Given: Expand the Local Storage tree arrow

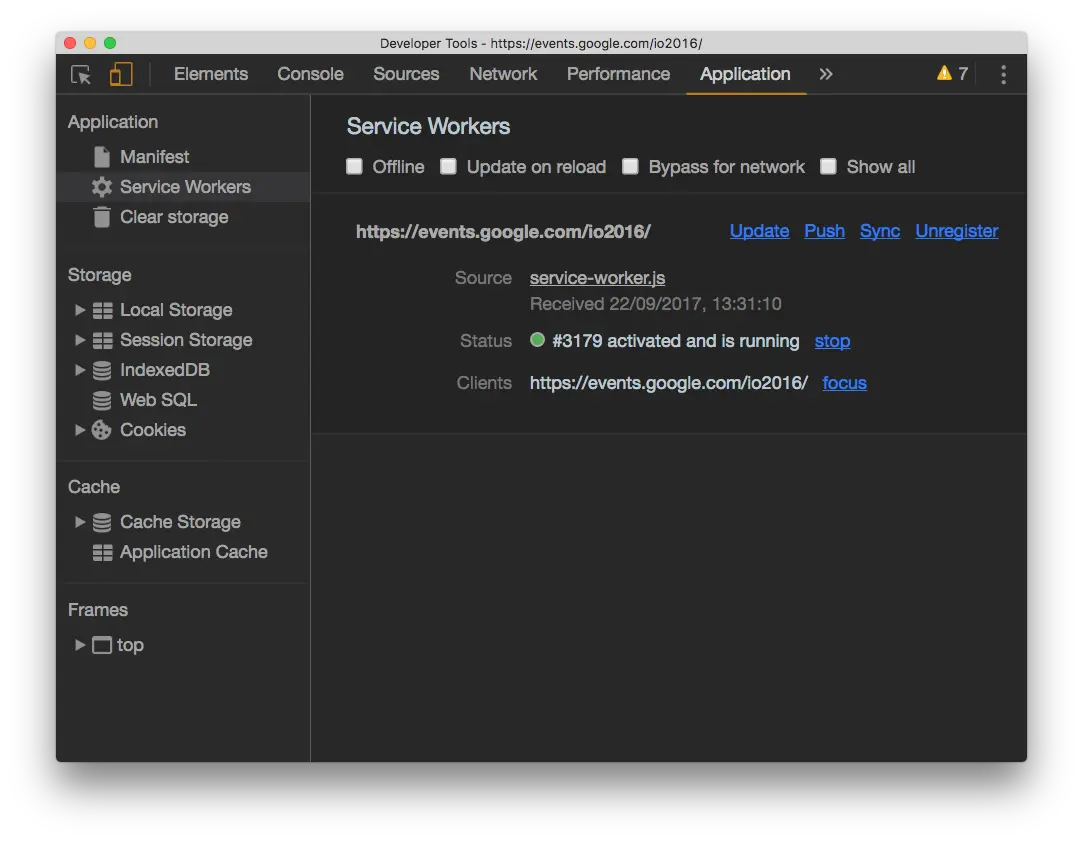Looking at the screenshot, I should coord(79,310).
